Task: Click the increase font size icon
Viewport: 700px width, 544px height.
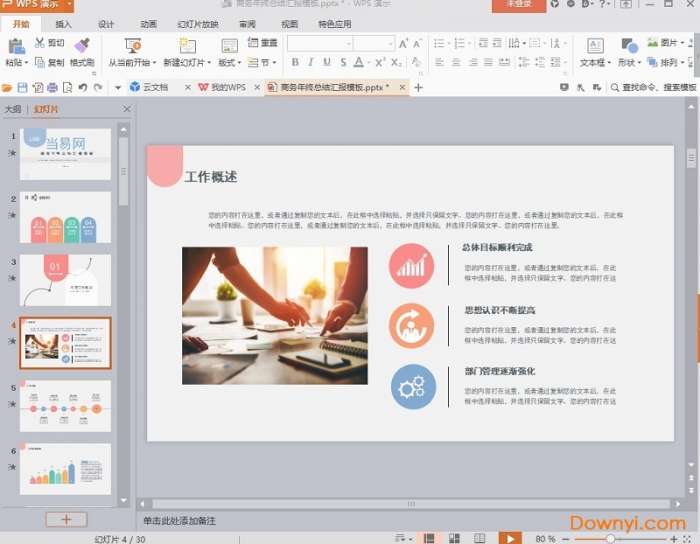Action: pos(404,44)
